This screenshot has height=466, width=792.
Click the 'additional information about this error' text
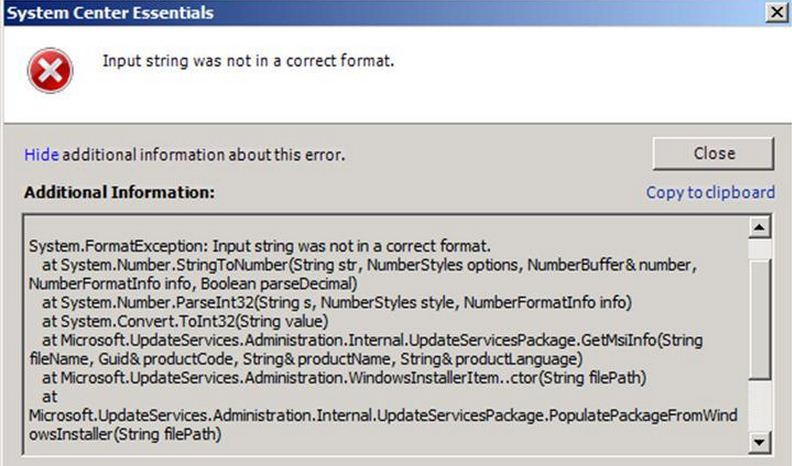pos(205,155)
